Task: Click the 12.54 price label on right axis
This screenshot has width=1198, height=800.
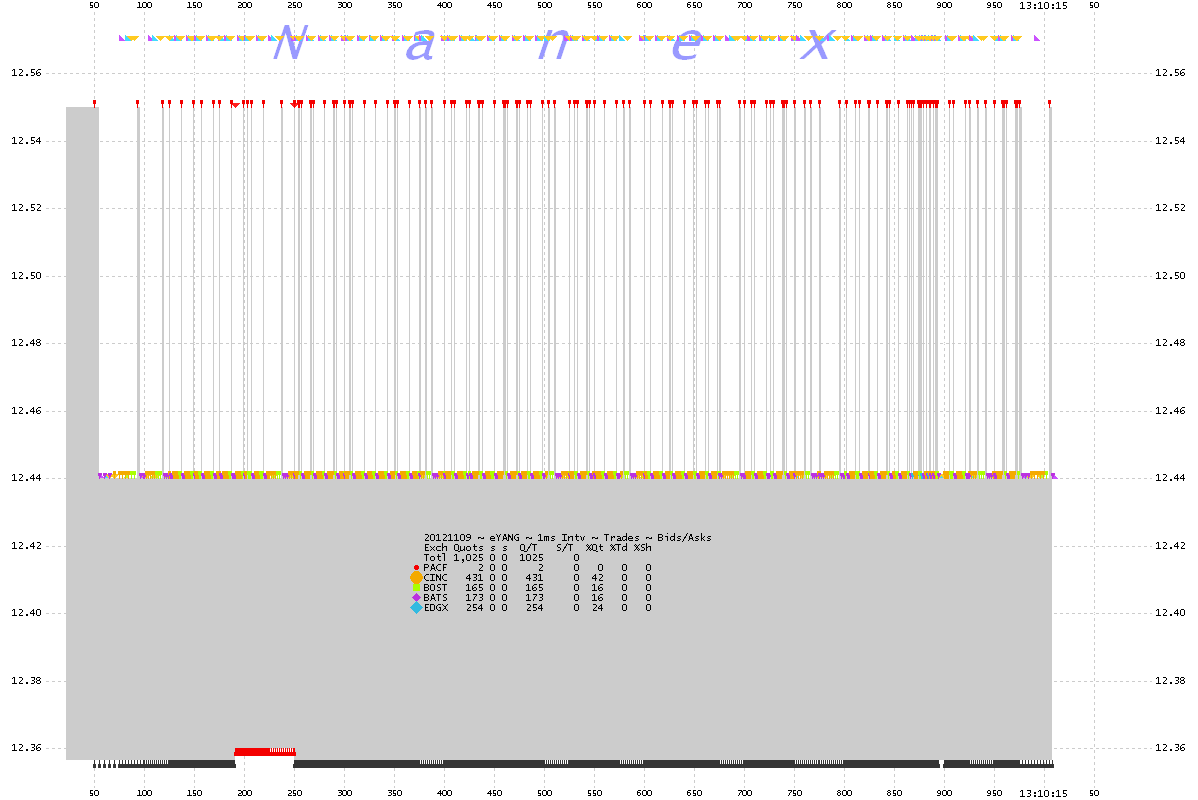Action: pos(1170,141)
